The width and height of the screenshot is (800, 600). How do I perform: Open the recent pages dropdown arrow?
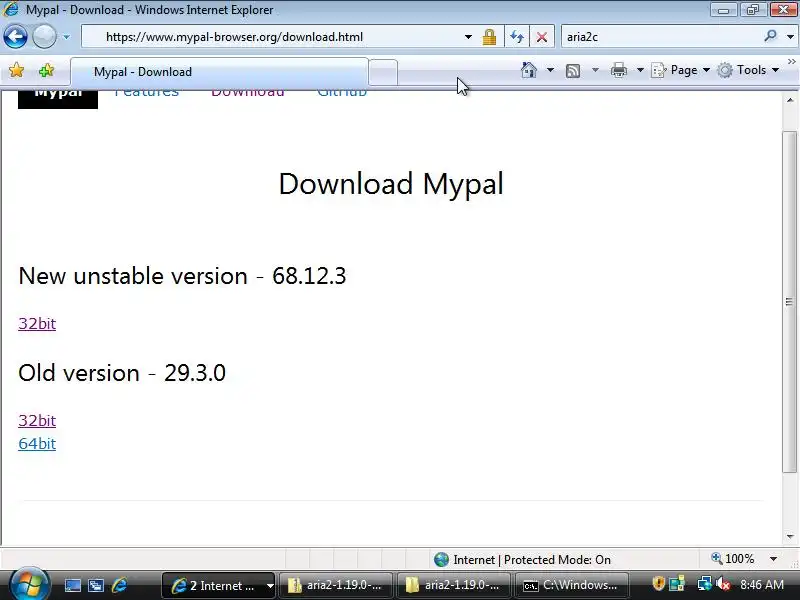(x=66, y=37)
